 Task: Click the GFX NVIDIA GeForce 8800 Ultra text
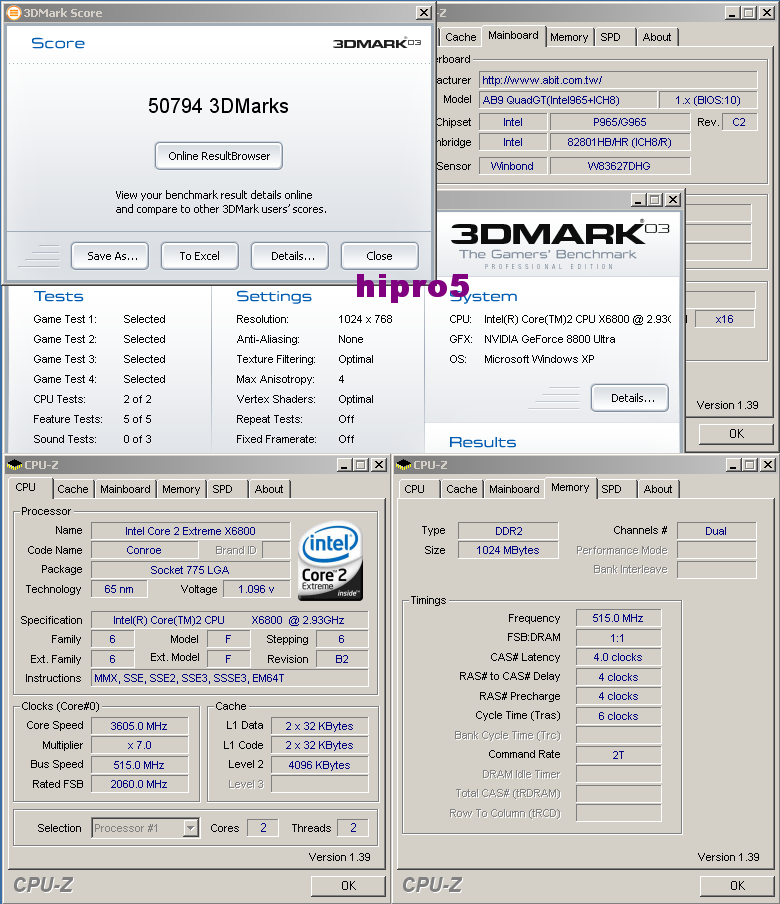(x=549, y=339)
